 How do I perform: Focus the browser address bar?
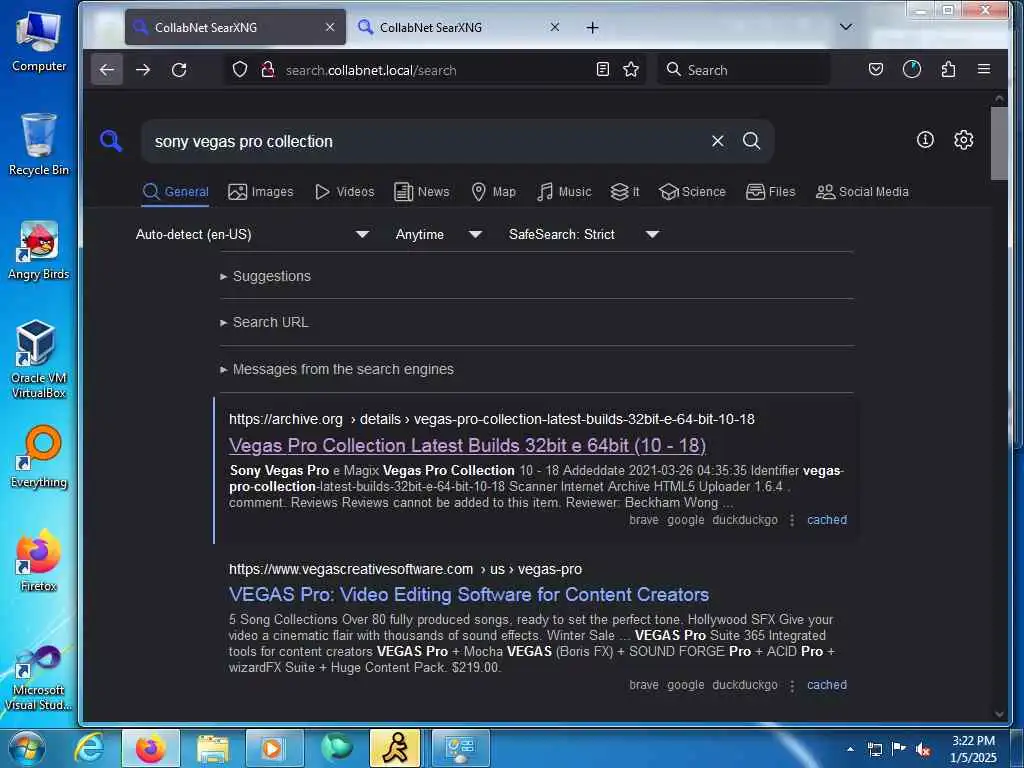pyautogui.click(x=434, y=70)
